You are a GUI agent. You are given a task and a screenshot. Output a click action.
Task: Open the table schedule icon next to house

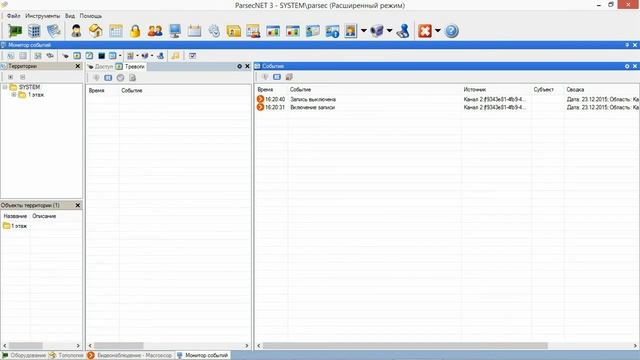pyautogui.click(x=116, y=31)
